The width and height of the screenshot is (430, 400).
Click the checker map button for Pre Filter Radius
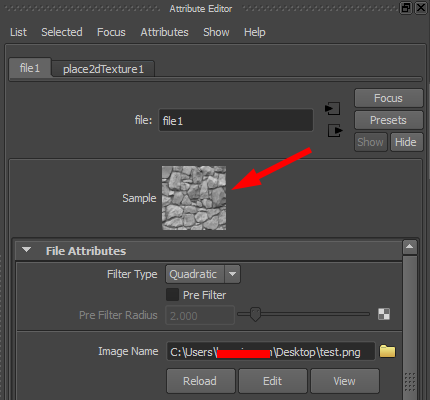point(384,314)
